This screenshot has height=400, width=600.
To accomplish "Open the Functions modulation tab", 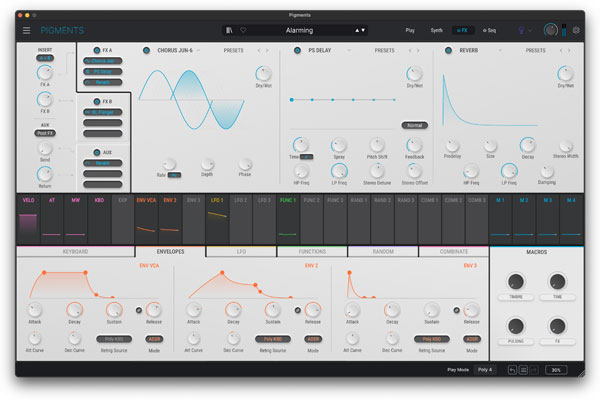I will click(312, 251).
